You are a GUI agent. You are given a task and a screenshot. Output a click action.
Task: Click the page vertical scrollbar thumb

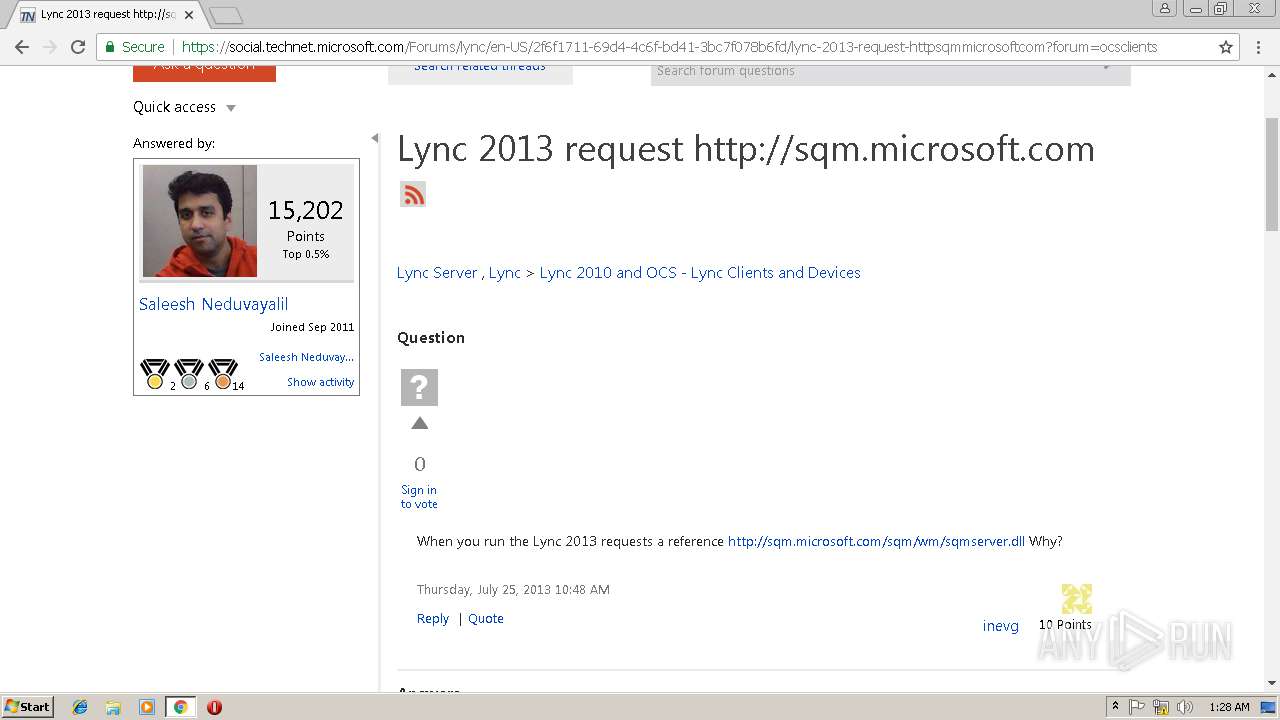[1272, 172]
